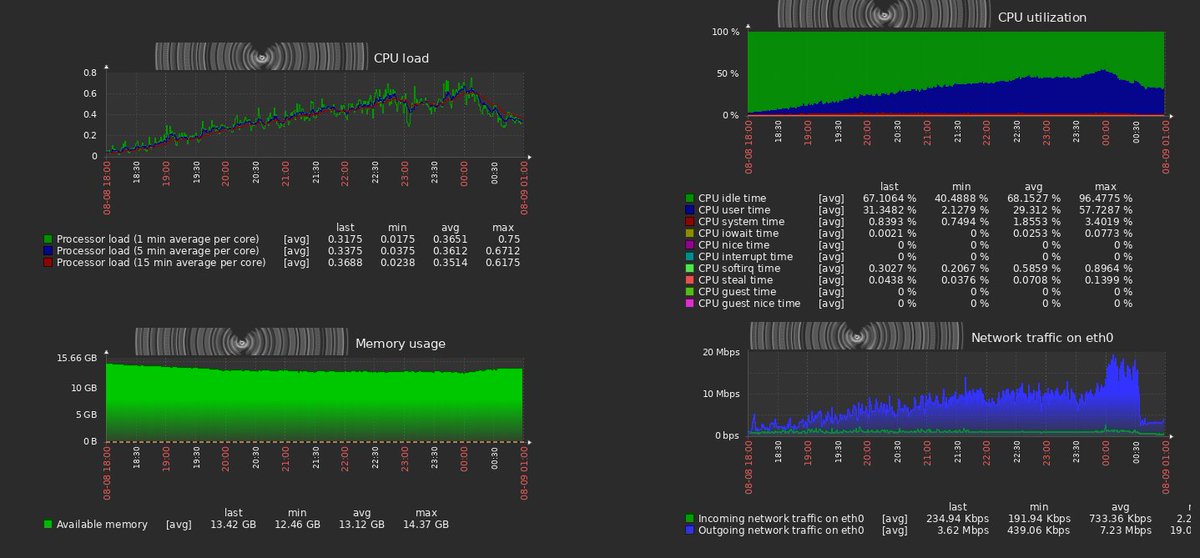Image resolution: width=1200 pixels, height=558 pixels.
Task: Click the Available memory green legend swatch
Action: click(x=48, y=524)
